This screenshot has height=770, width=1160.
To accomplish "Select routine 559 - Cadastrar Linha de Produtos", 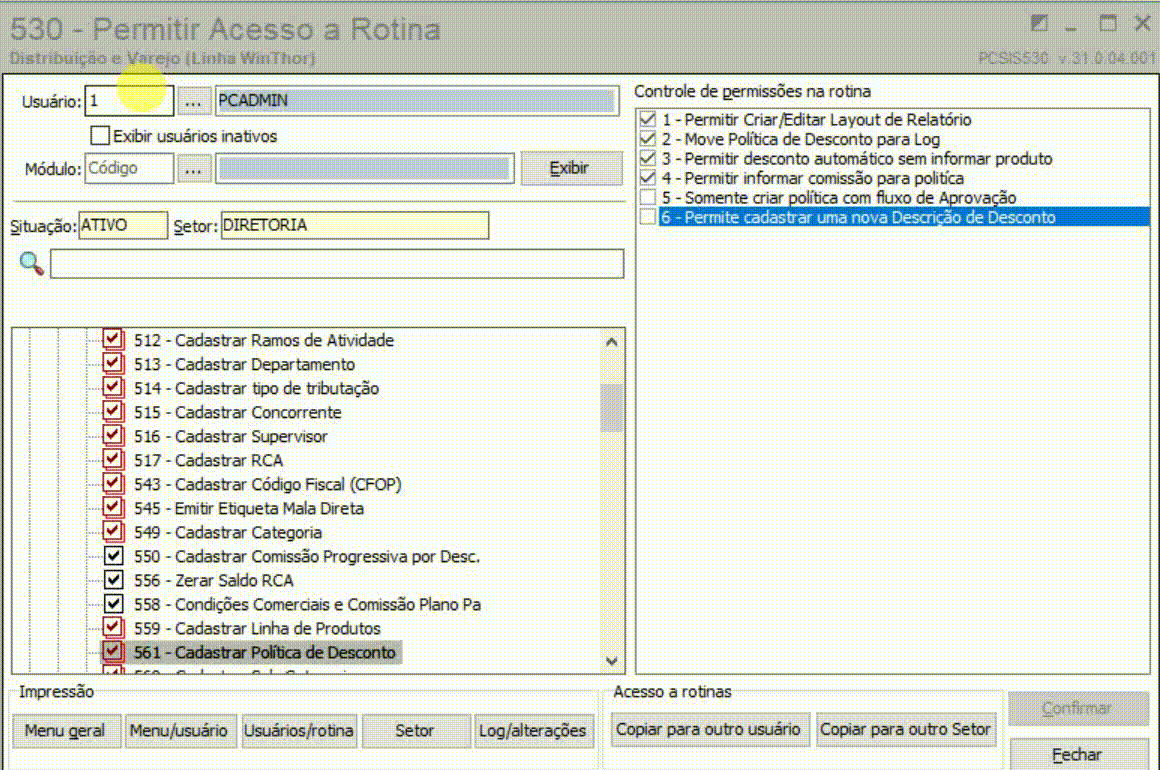I will pos(257,629).
